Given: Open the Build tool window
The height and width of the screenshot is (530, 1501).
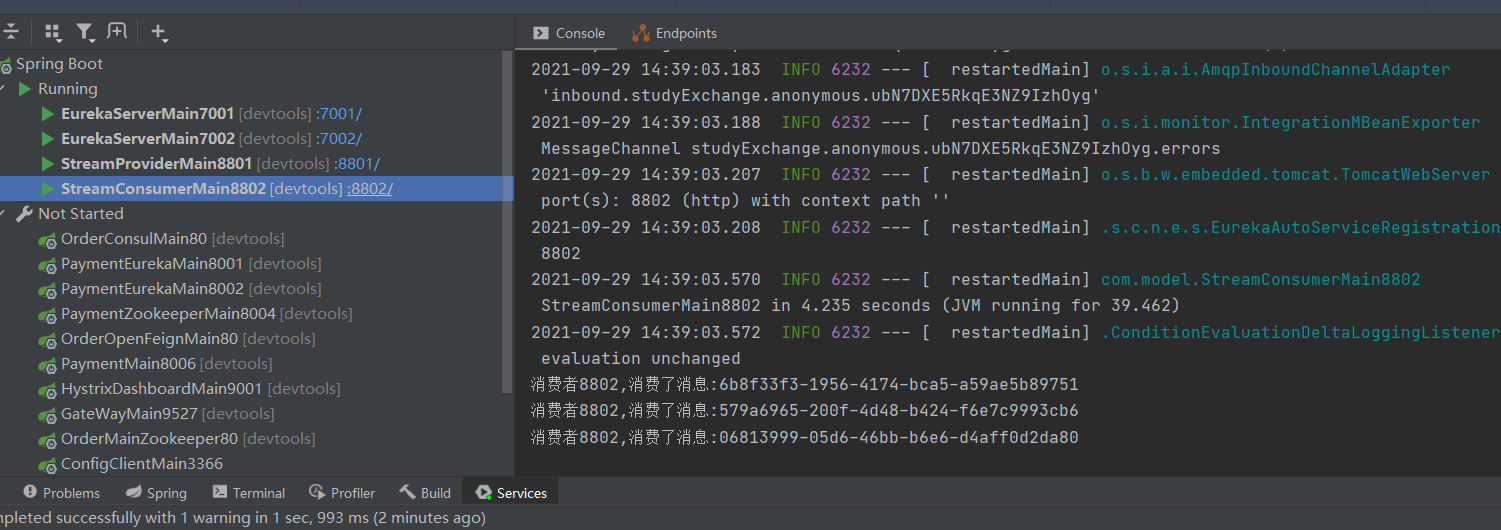Looking at the screenshot, I should [x=425, y=493].
